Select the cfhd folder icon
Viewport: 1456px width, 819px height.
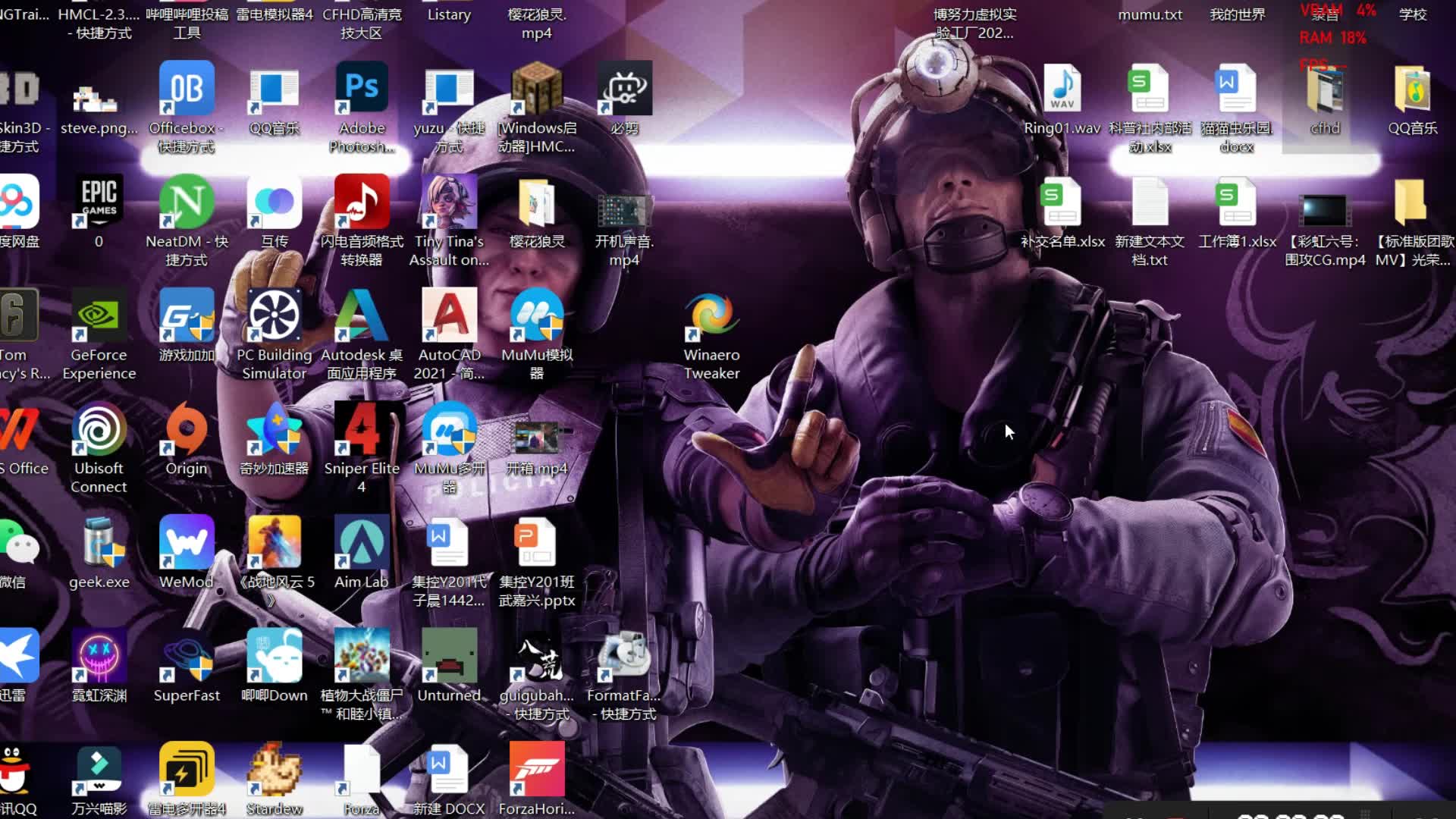click(x=1325, y=89)
